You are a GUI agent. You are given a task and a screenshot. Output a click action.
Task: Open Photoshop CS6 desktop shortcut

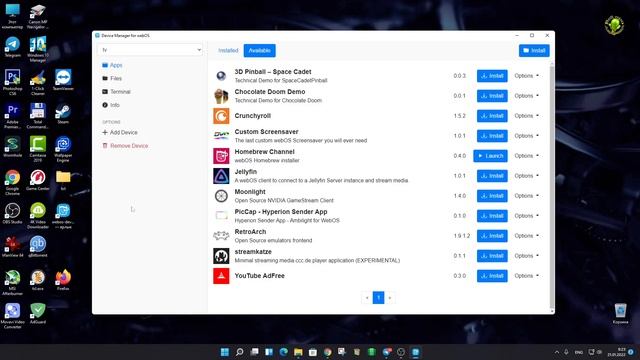pos(13,83)
